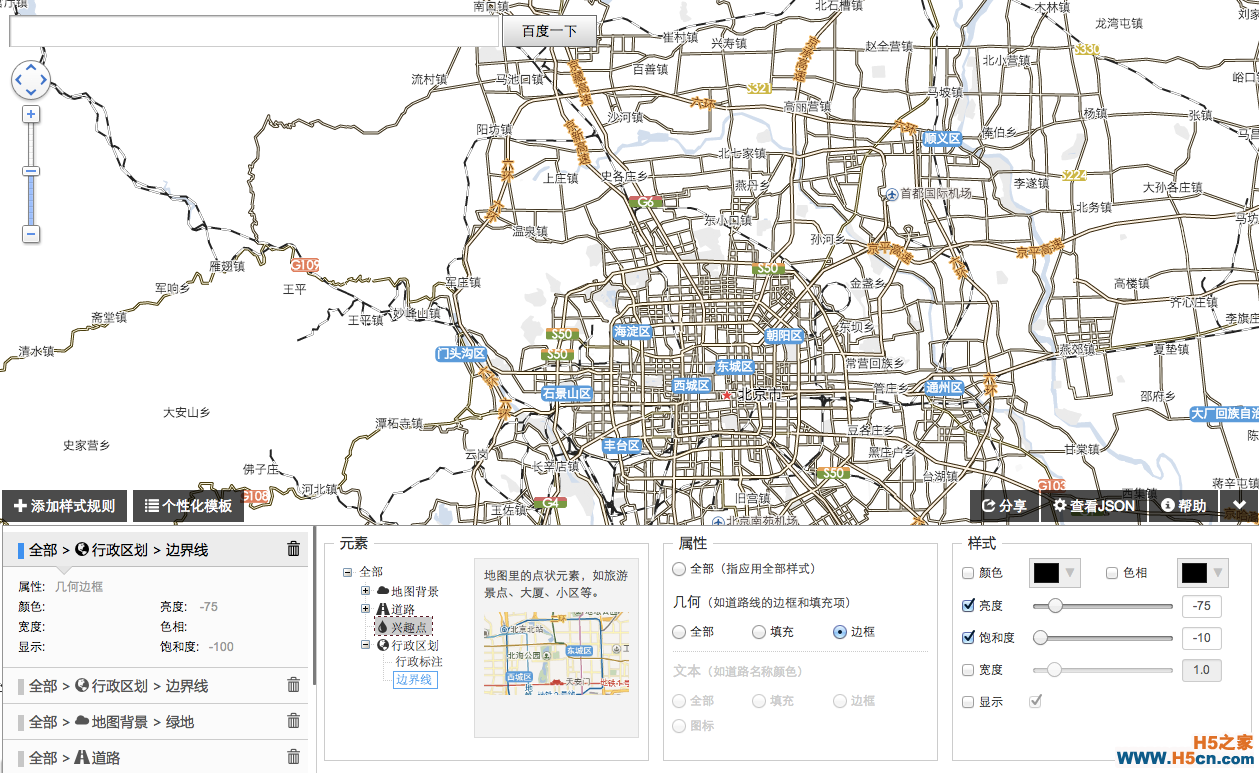Click the 兴趣点 preview map thumbnail
The image size is (1259, 773).
(556, 653)
